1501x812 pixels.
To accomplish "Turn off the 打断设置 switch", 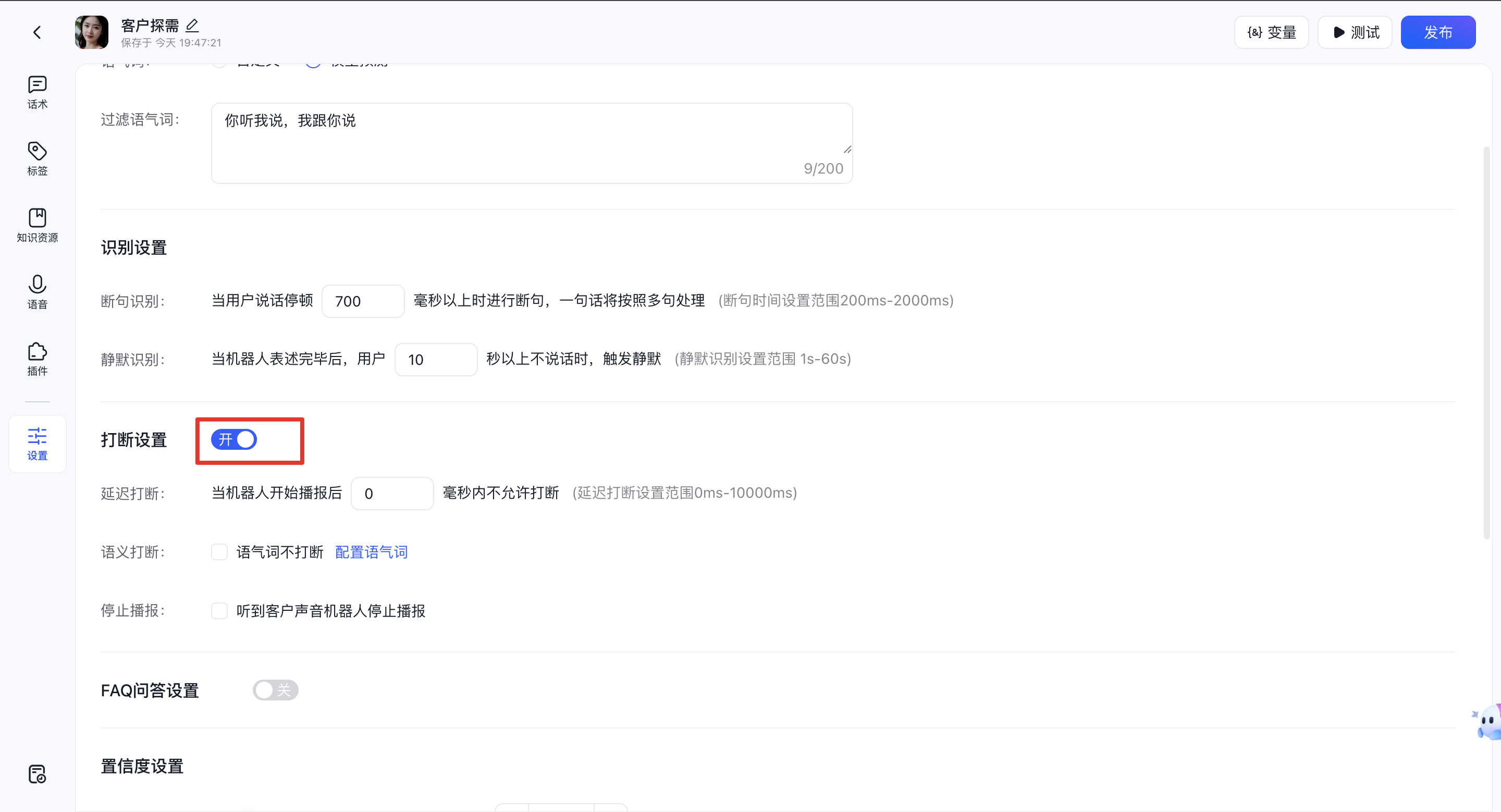I will pos(233,440).
